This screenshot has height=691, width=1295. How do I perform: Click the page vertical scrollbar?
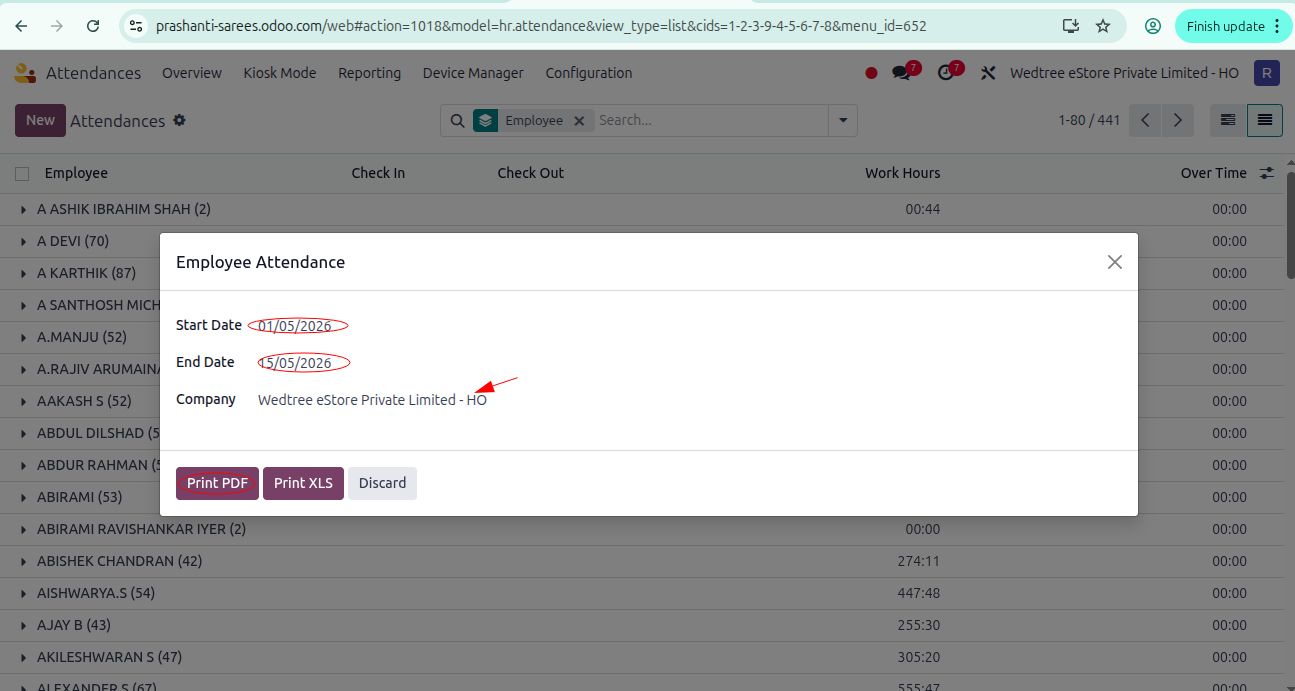coord(1290,225)
